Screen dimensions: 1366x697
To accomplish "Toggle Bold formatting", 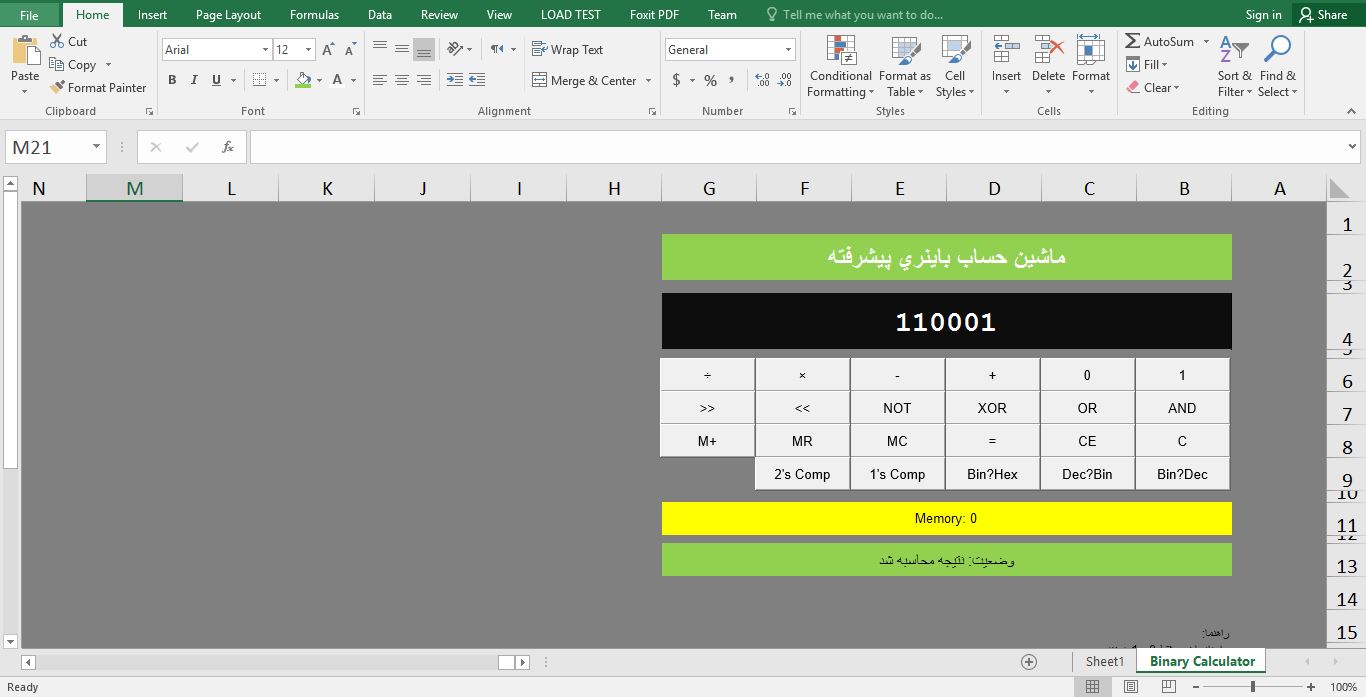I will click(172, 80).
